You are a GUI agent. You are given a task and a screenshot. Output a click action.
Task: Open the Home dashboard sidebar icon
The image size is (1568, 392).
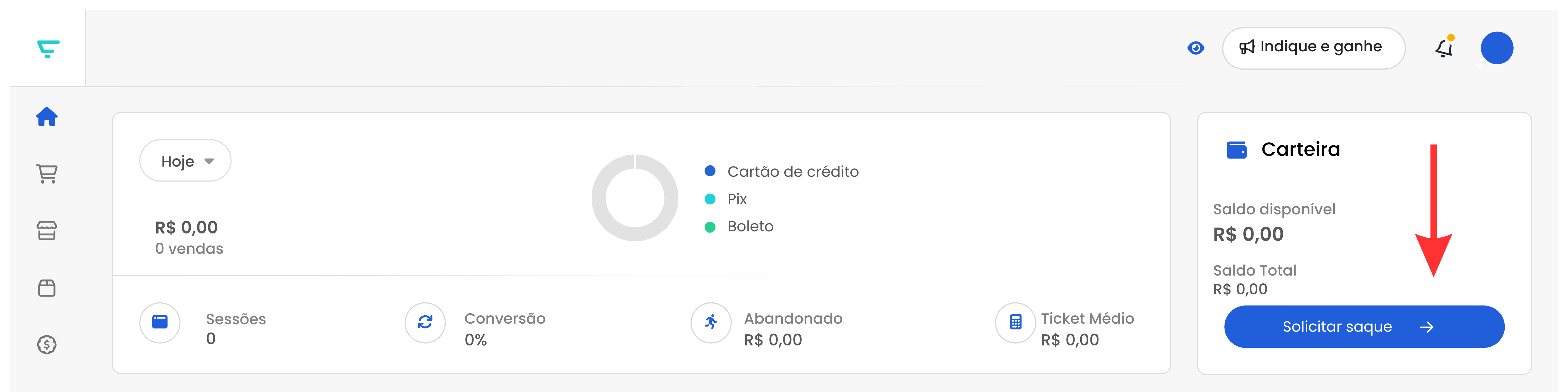coord(47,116)
